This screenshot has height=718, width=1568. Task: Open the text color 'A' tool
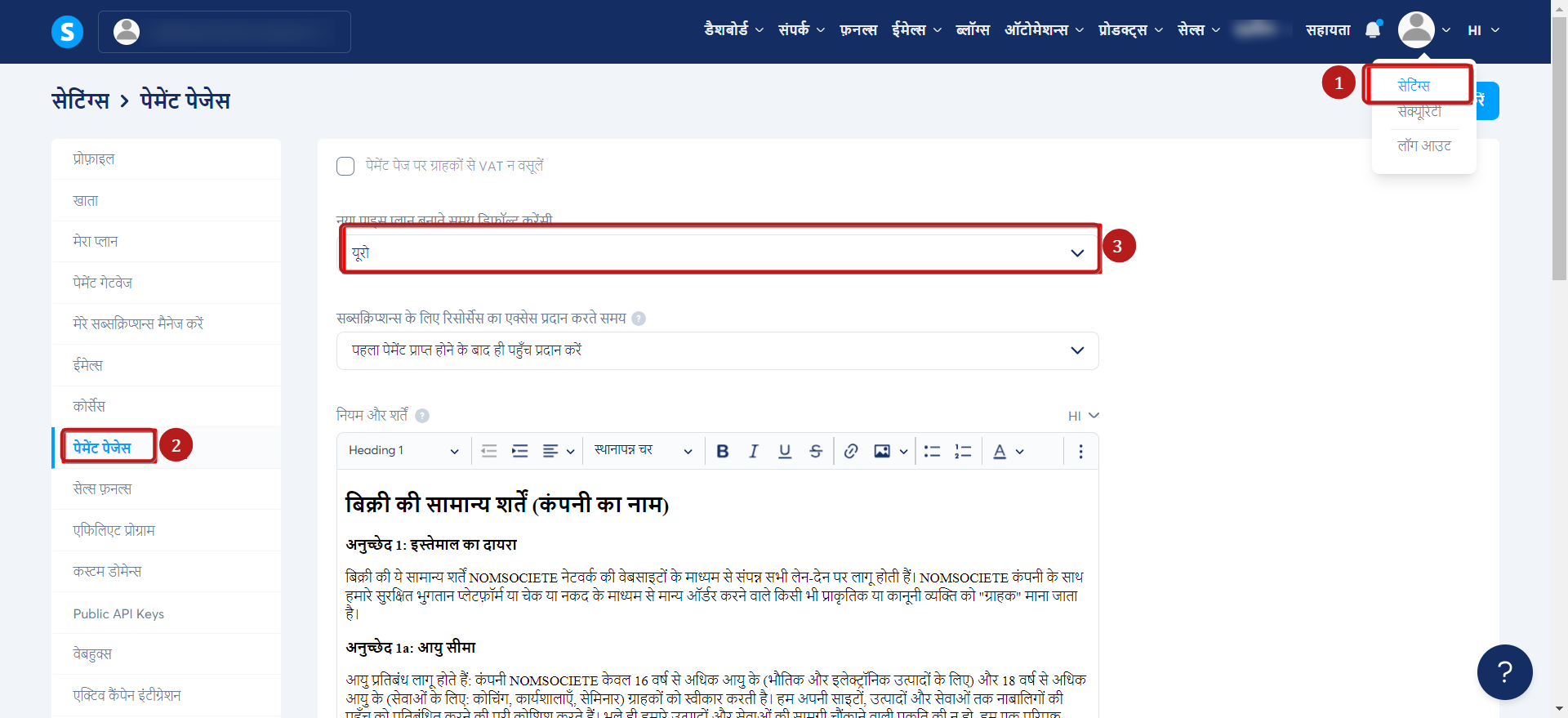[1000, 451]
